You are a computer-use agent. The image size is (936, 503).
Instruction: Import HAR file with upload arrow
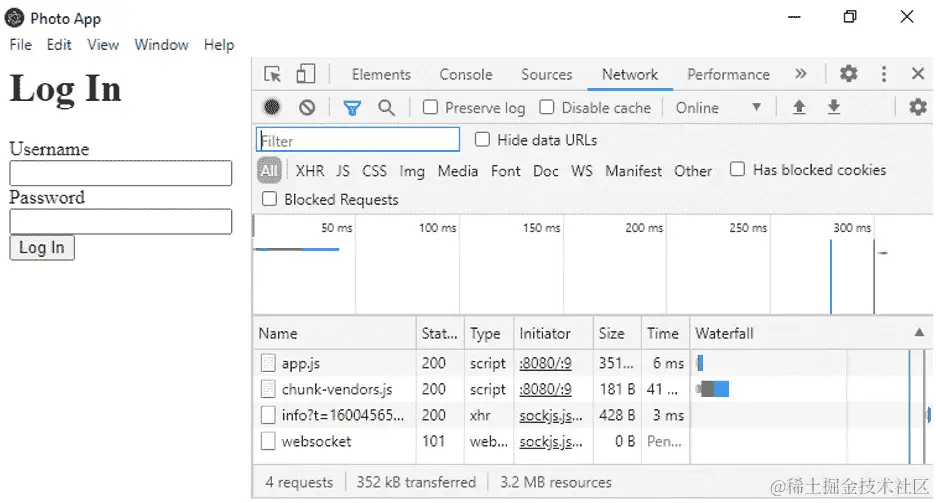point(799,107)
